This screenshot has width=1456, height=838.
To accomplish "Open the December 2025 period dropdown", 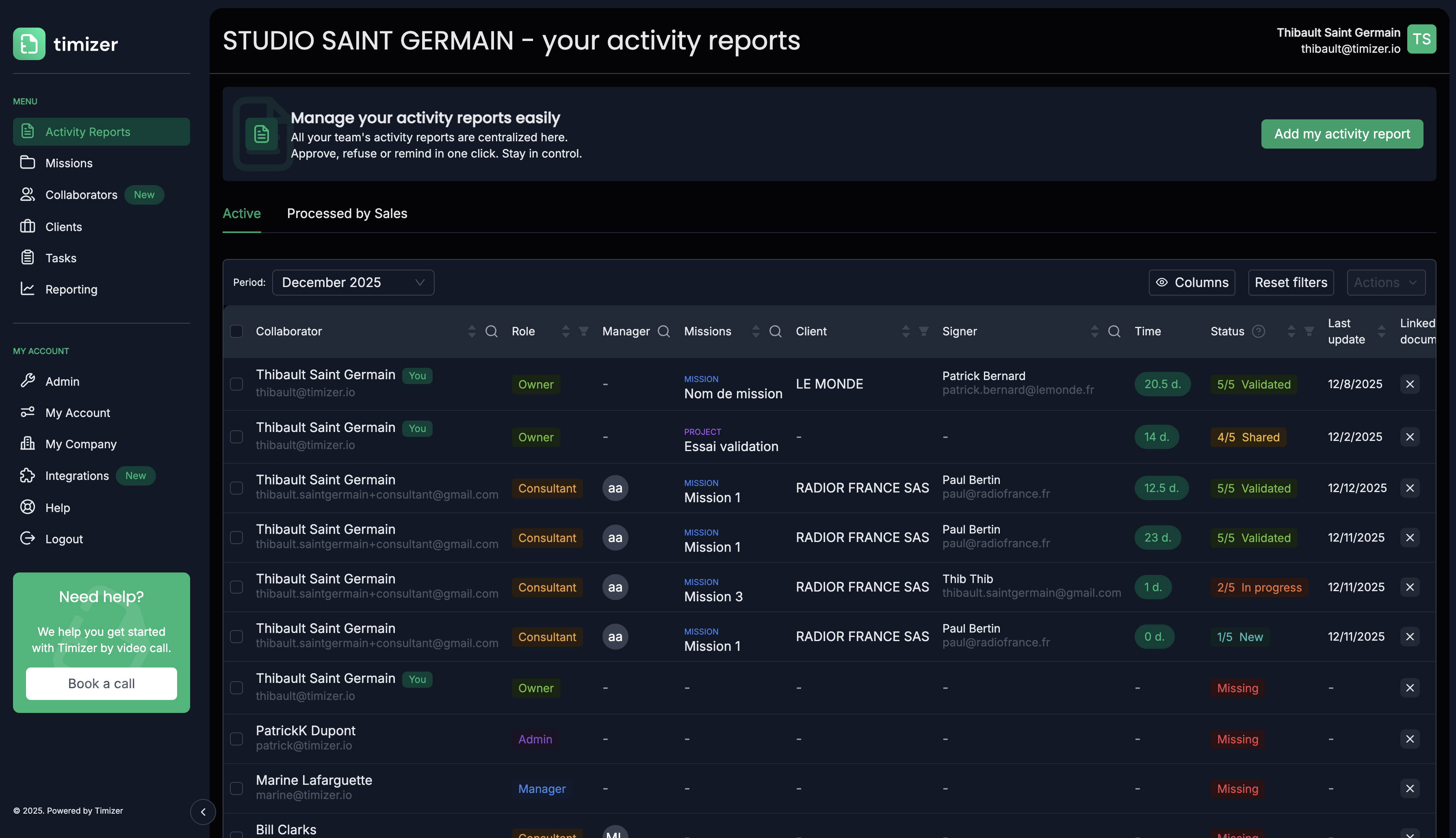I will 353,283.
